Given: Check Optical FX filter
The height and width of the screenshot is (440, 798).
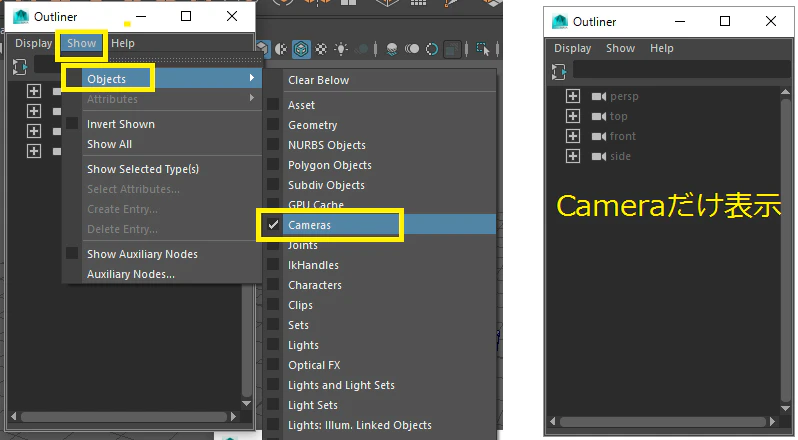Looking at the screenshot, I should point(273,364).
